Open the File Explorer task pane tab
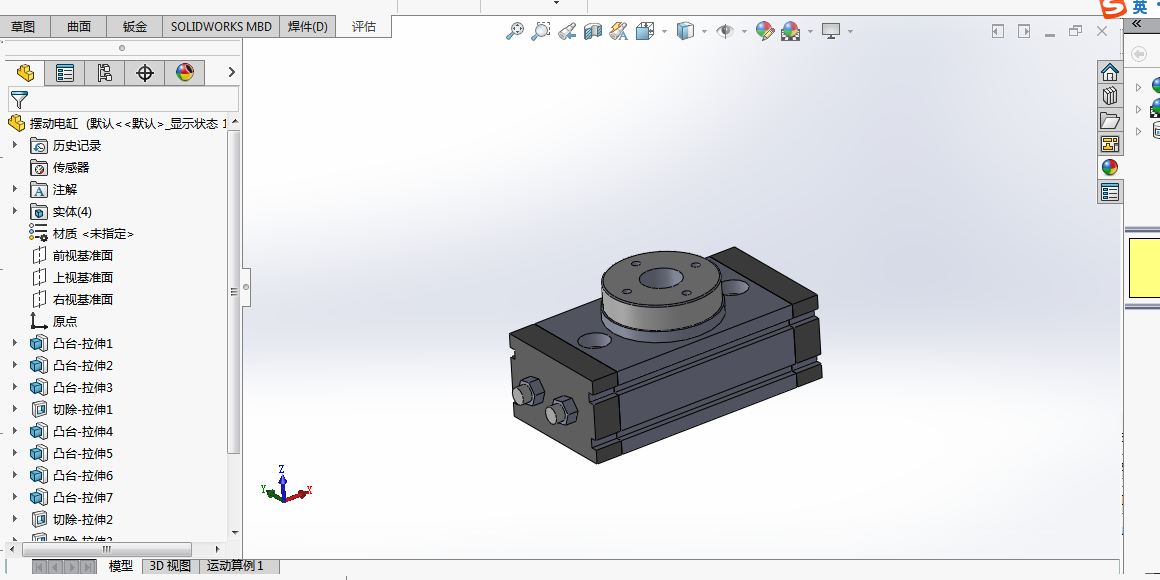The width and height of the screenshot is (1160, 580). (1110, 120)
